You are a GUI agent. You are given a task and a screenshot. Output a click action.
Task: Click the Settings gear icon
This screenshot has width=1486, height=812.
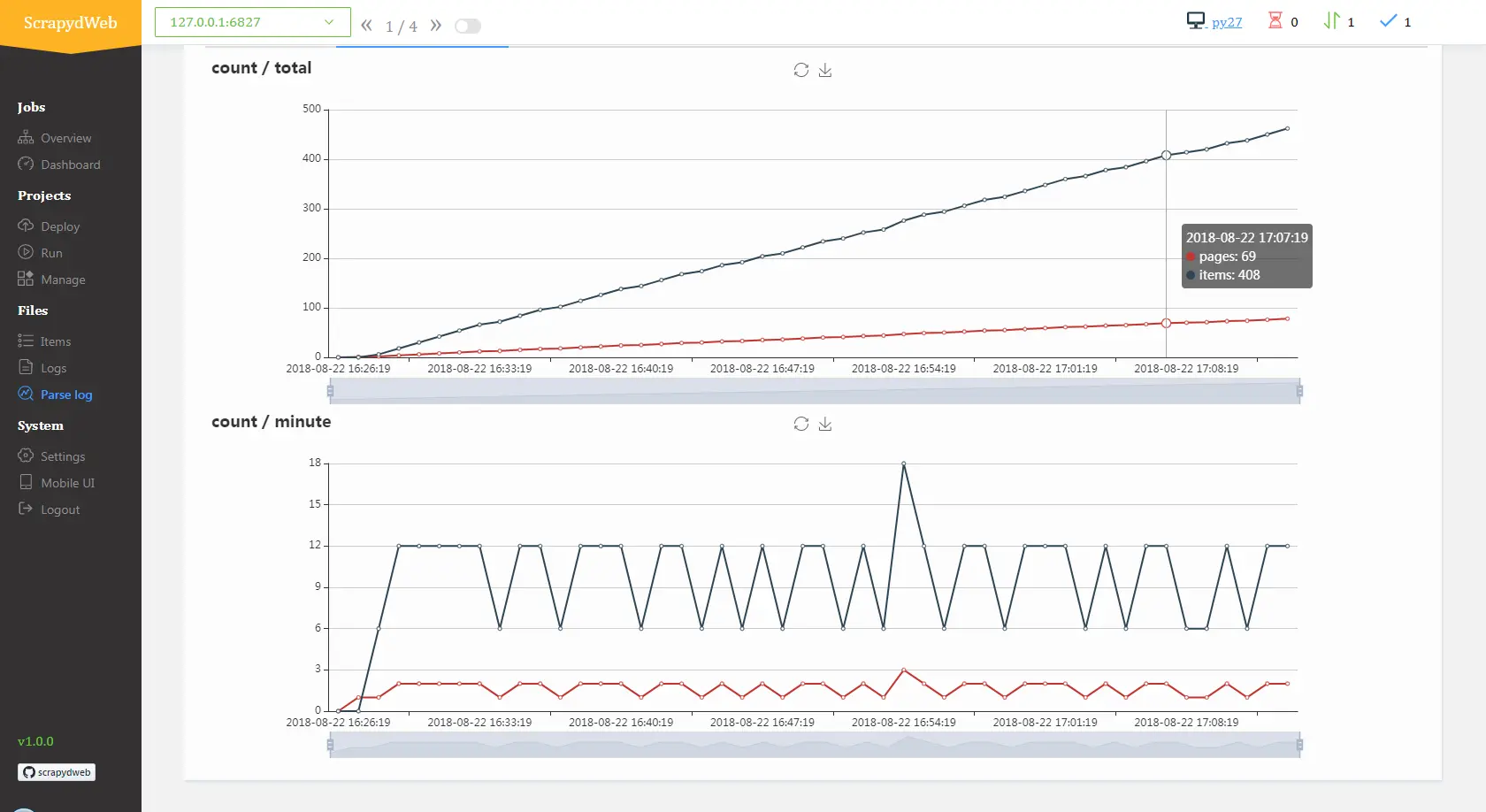pyautogui.click(x=26, y=456)
